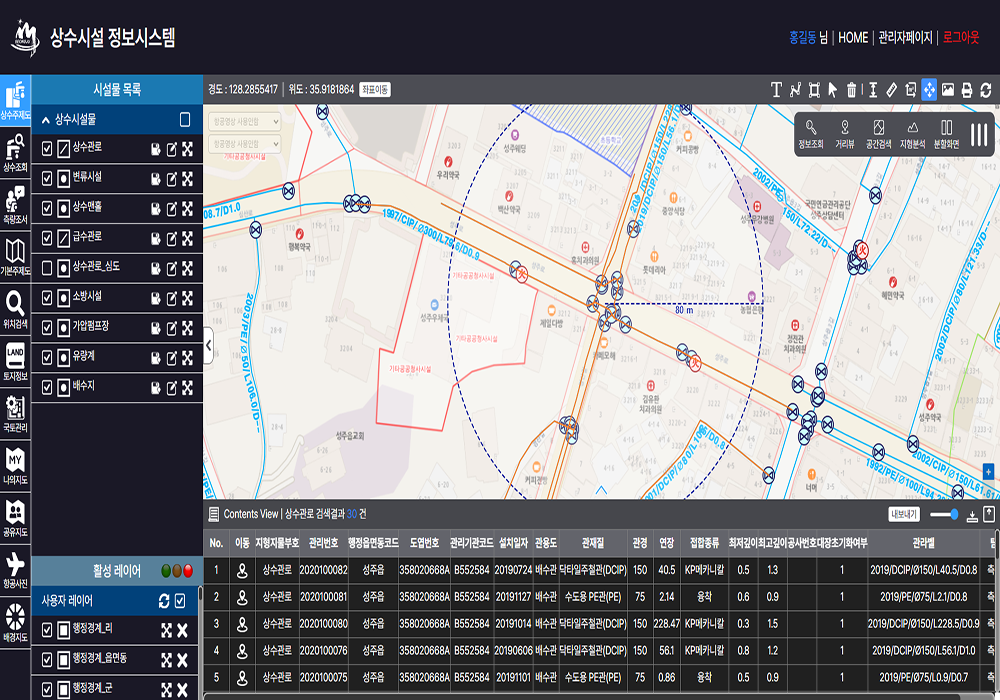The image size is (1000, 700).
Task: Toggle the 유량계 layer checkbox
Action: (47, 358)
